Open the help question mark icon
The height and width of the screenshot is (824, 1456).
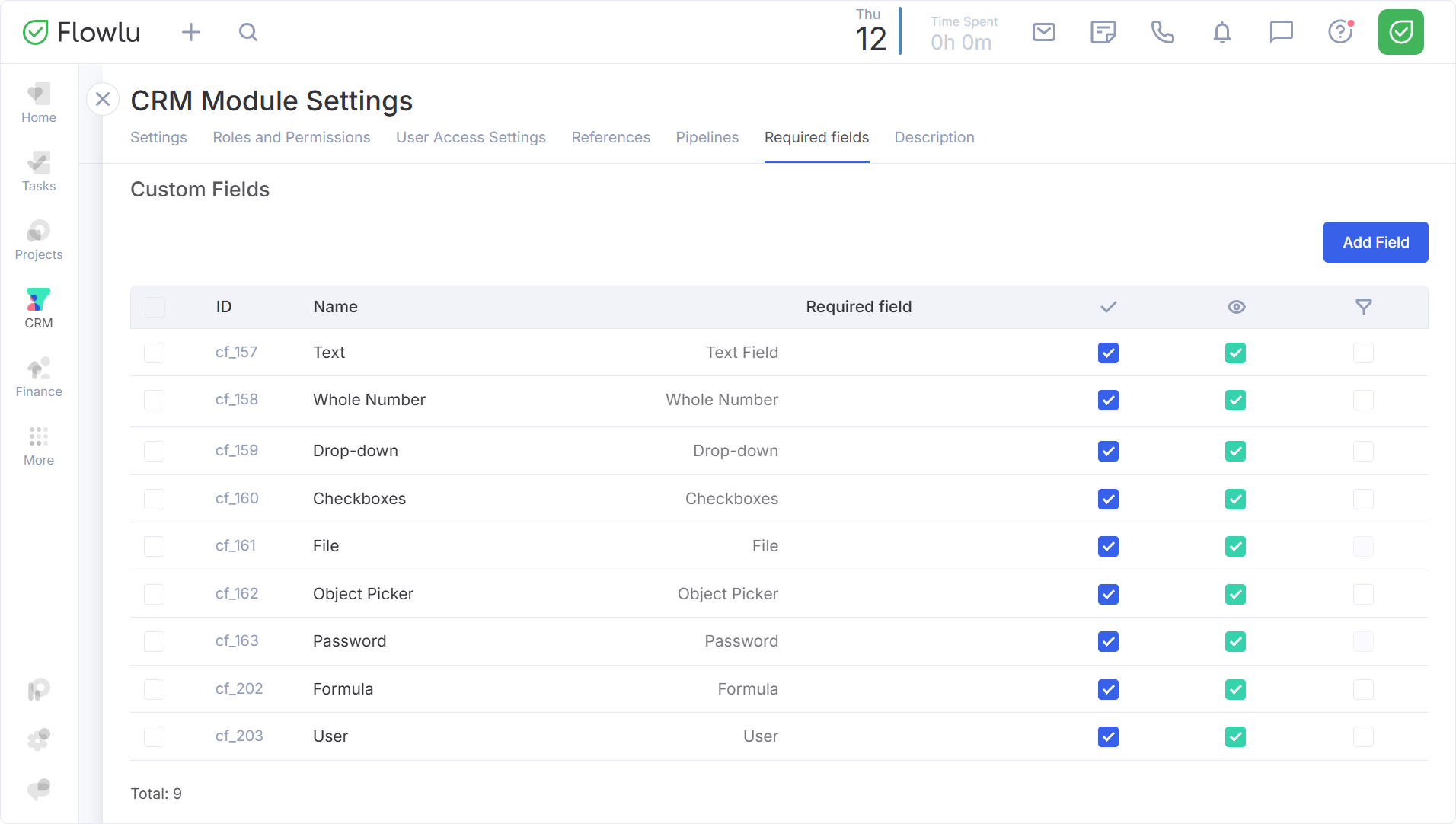click(1339, 32)
